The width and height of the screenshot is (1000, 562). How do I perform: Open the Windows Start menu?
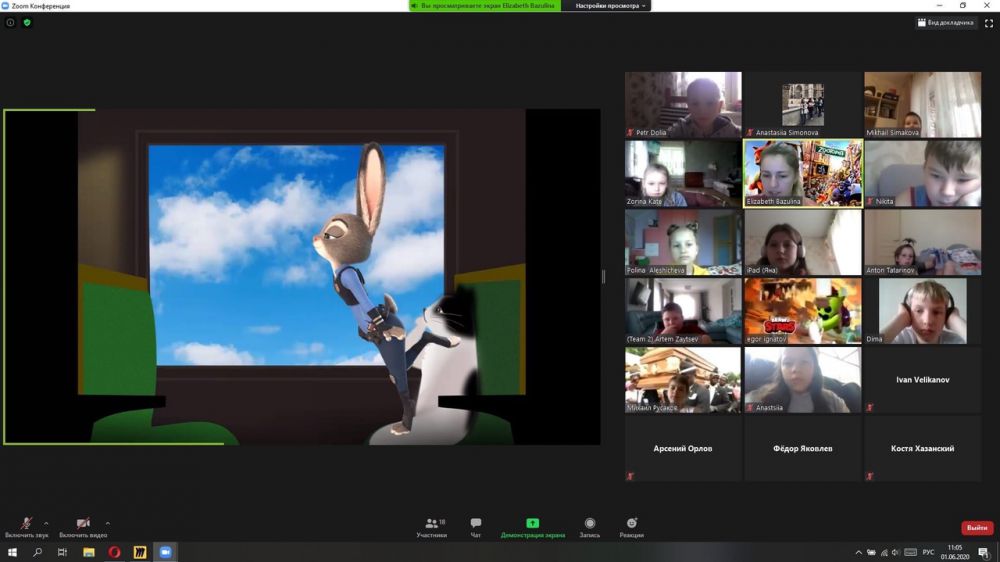tap(12, 552)
